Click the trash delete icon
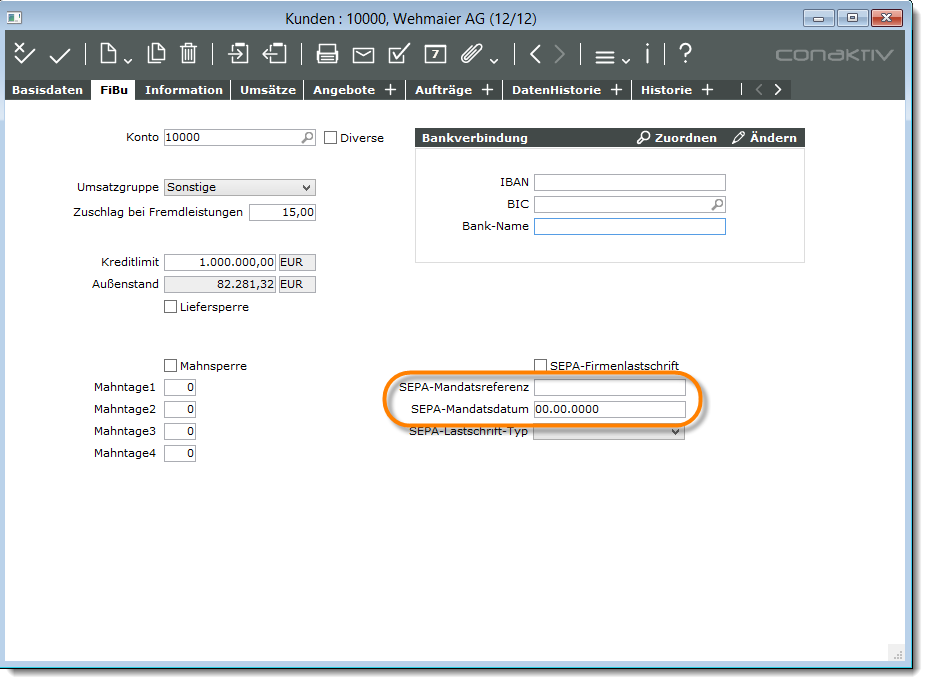This screenshot has width=928, height=684. point(189,54)
